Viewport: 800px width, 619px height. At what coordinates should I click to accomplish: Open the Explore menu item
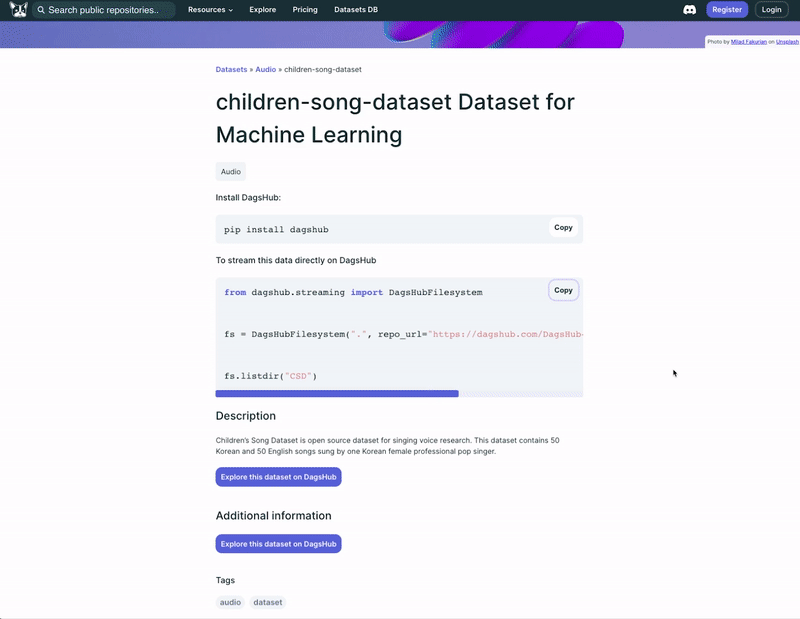click(262, 10)
